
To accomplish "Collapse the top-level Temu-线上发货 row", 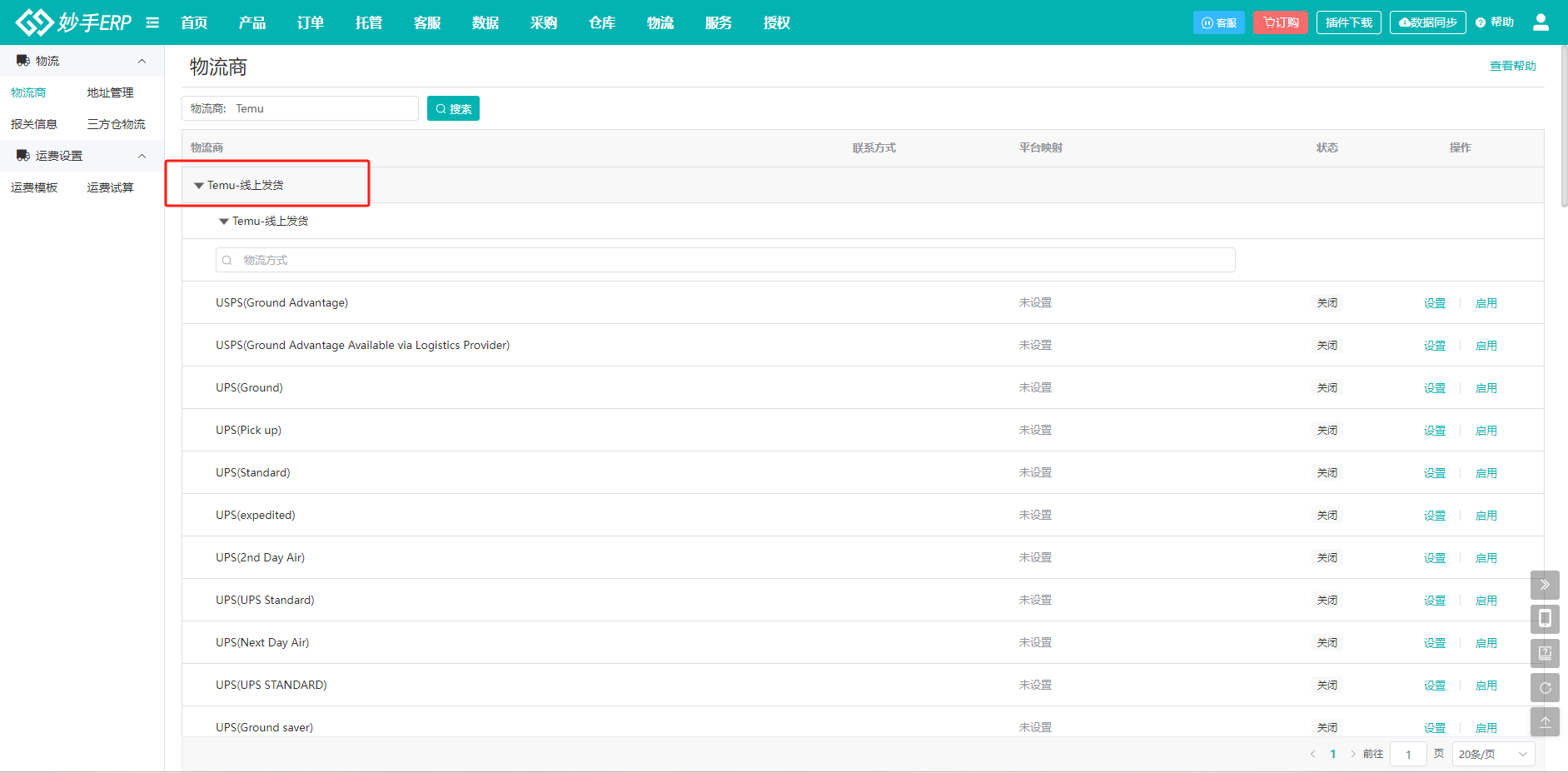I will pos(199,186).
